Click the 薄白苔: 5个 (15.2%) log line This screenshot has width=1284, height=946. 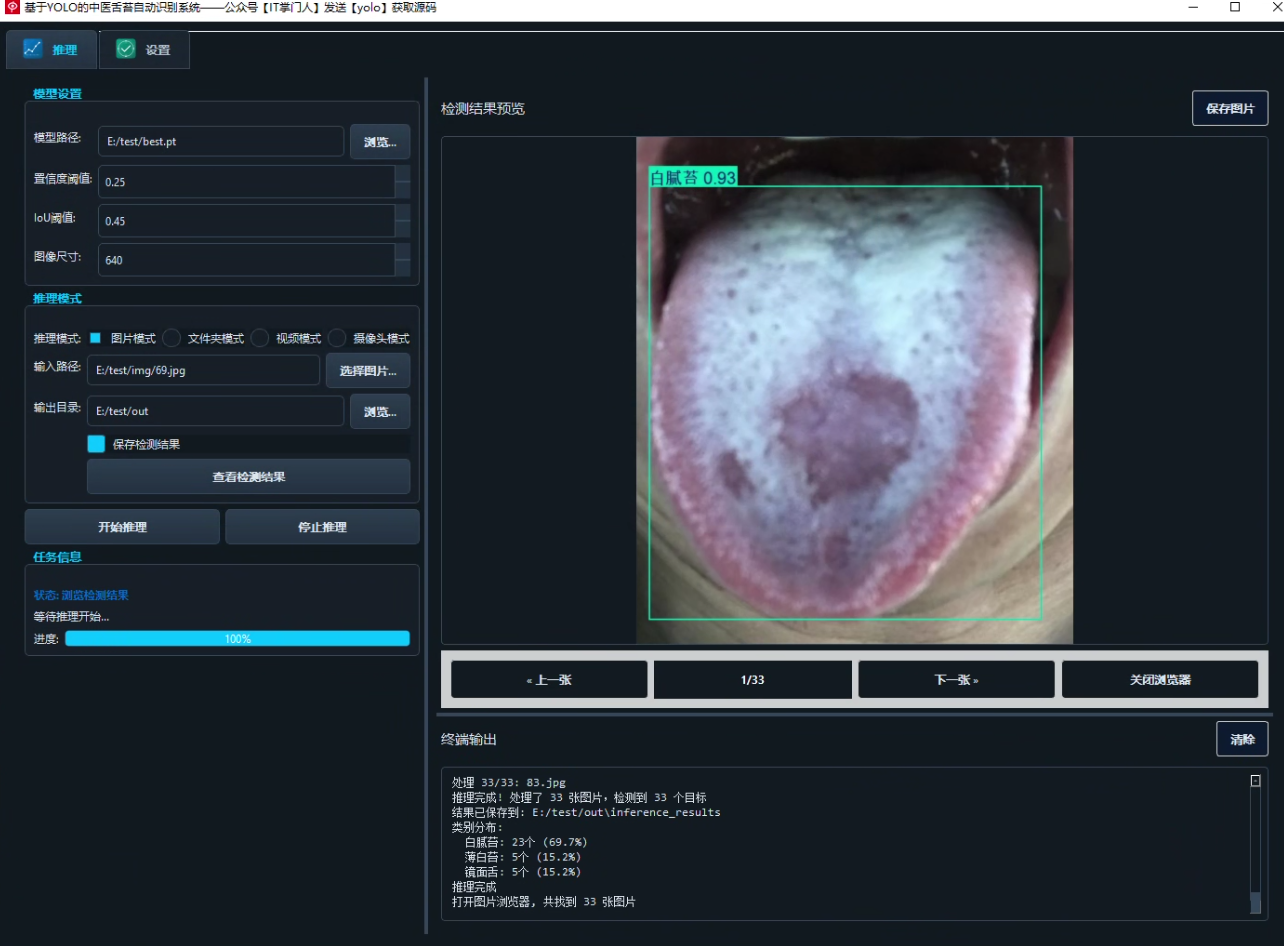click(x=522, y=857)
